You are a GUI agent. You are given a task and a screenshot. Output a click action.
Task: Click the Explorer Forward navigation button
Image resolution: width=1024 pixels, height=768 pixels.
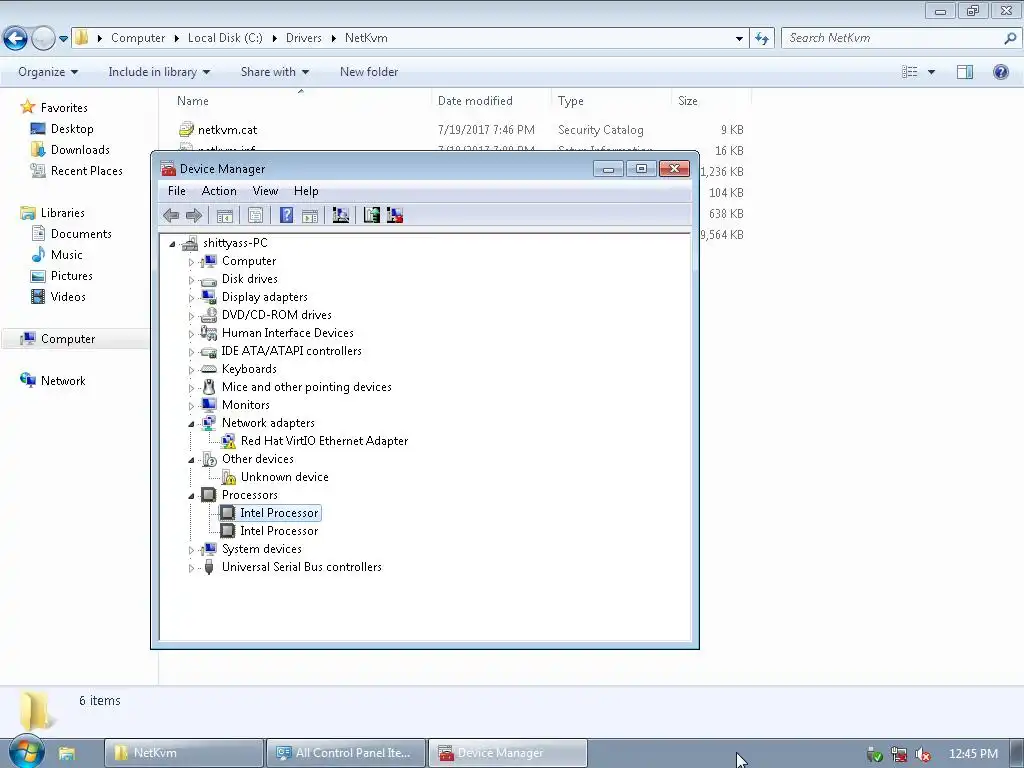(x=43, y=39)
